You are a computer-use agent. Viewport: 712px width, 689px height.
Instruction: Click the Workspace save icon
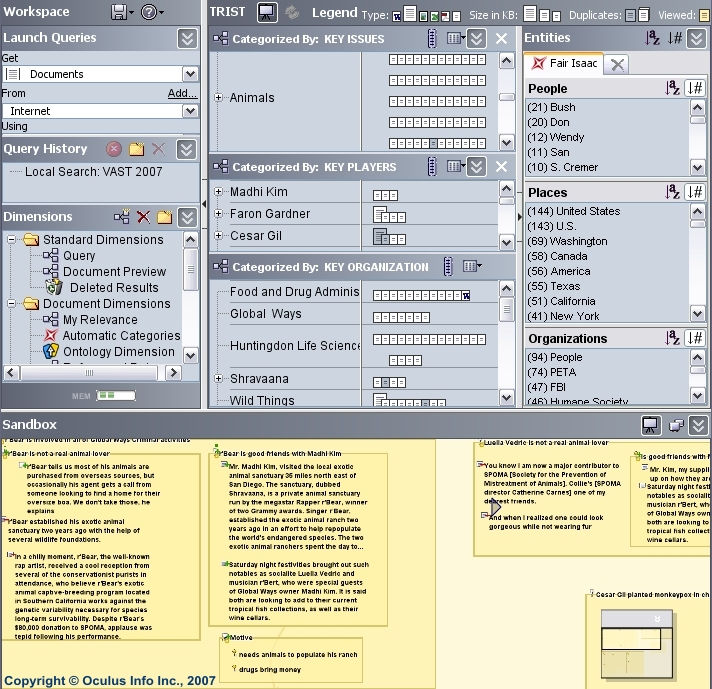click(x=120, y=12)
